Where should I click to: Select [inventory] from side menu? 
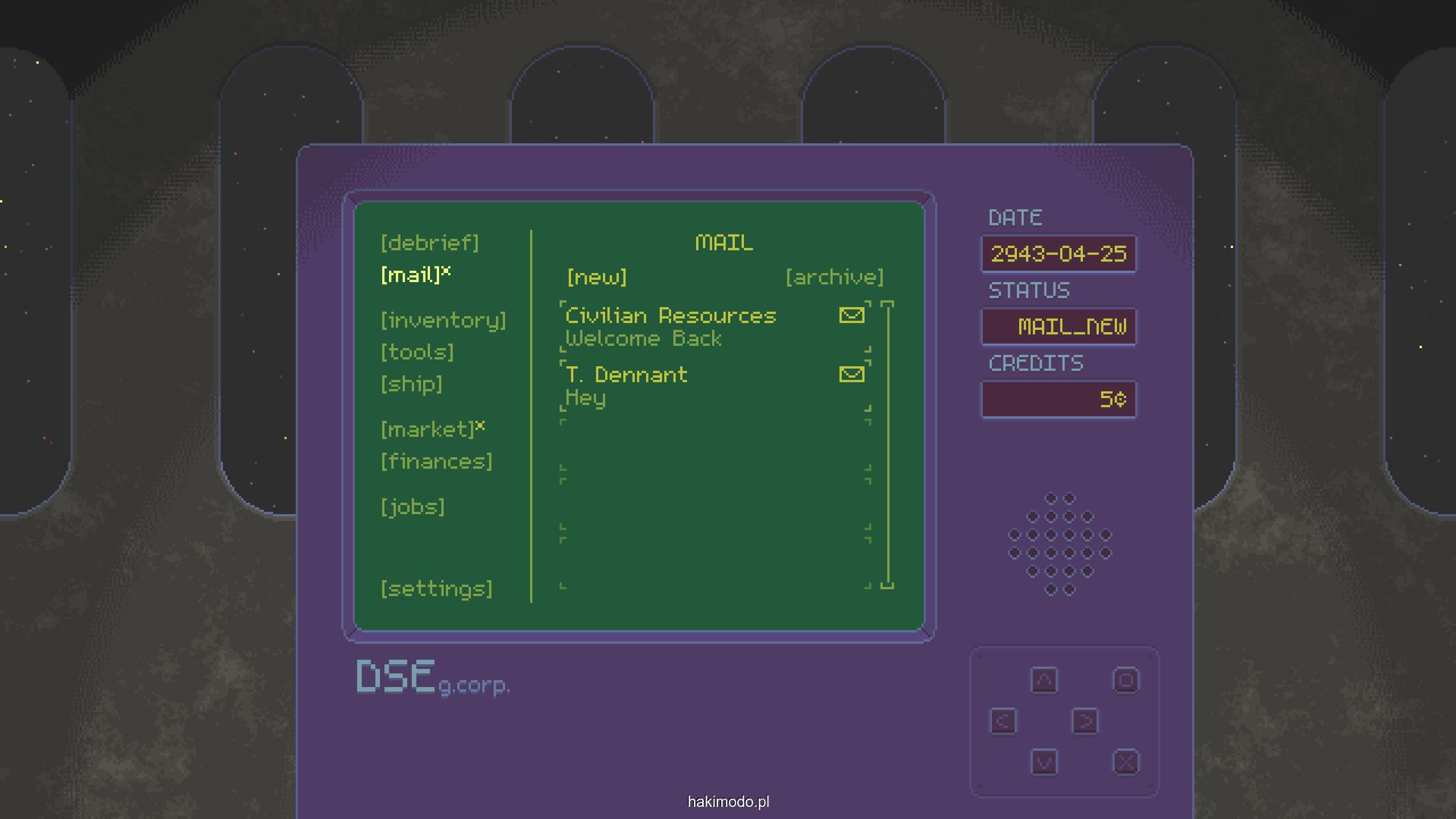[x=444, y=320]
